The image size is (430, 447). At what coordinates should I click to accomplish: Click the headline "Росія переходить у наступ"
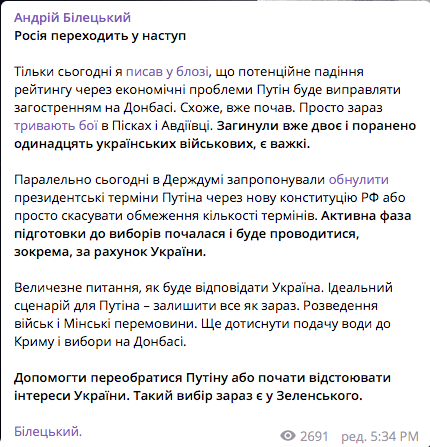point(100,36)
